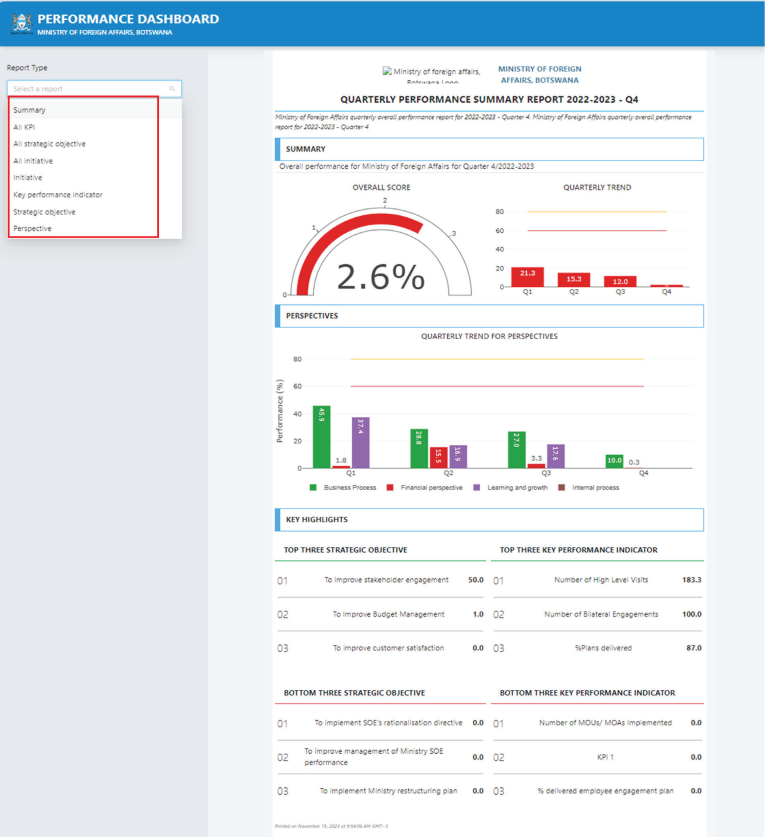Image resolution: width=765 pixels, height=837 pixels.
Task: Click the SUMMARY section header
Action: [x=489, y=149]
